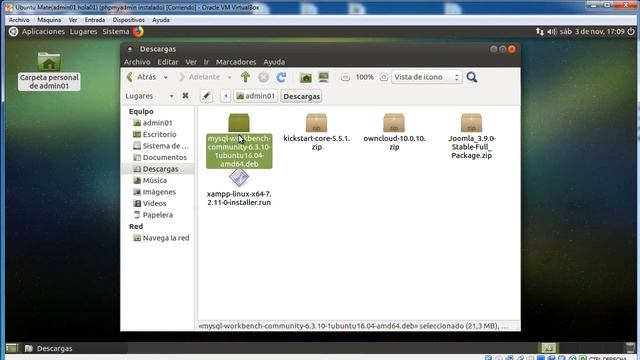Click the date and time clock
Image resolution: width=640 pixels, height=360 pixels.
point(592,31)
